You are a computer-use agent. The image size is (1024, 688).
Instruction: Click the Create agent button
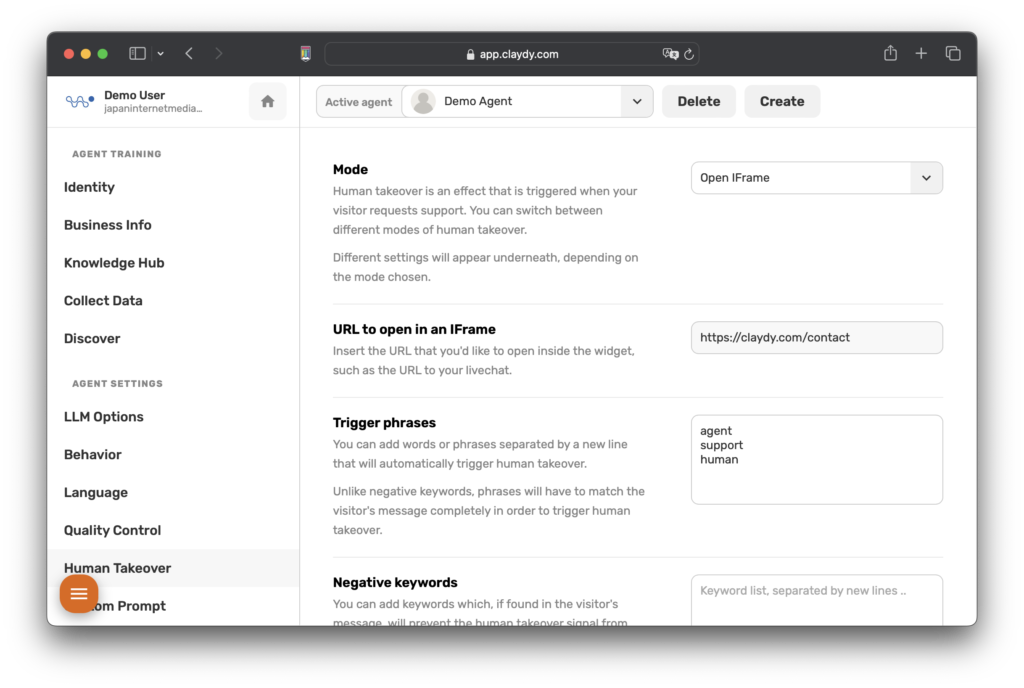(x=782, y=101)
